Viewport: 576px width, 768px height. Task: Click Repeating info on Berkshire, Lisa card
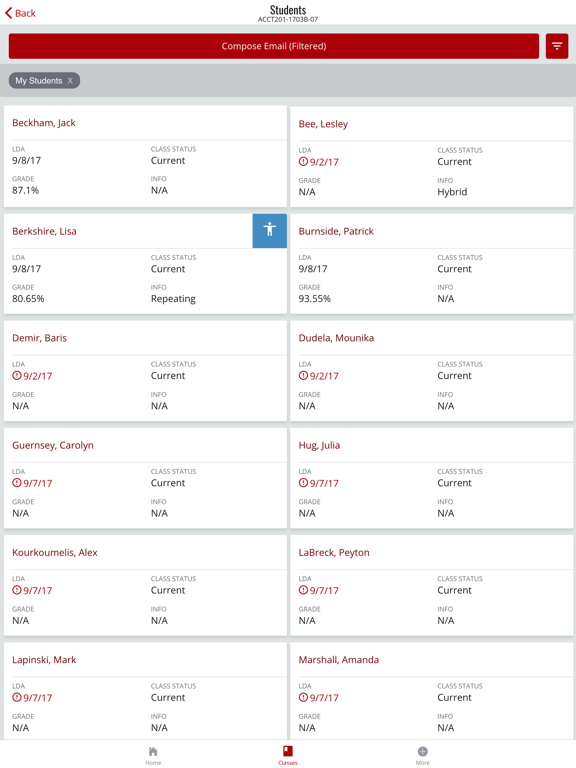coord(173,299)
